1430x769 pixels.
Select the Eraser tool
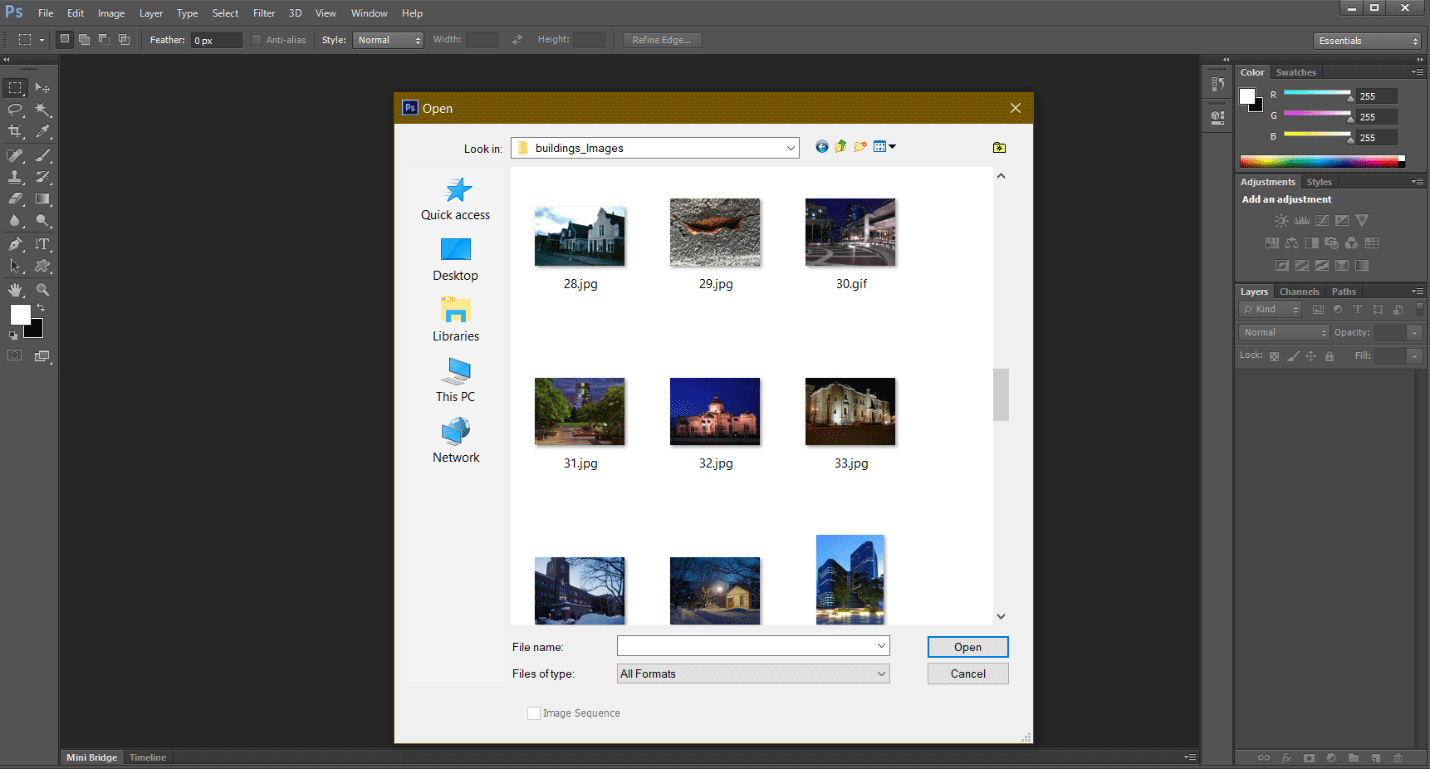pyautogui.click(x=14, y=198)
